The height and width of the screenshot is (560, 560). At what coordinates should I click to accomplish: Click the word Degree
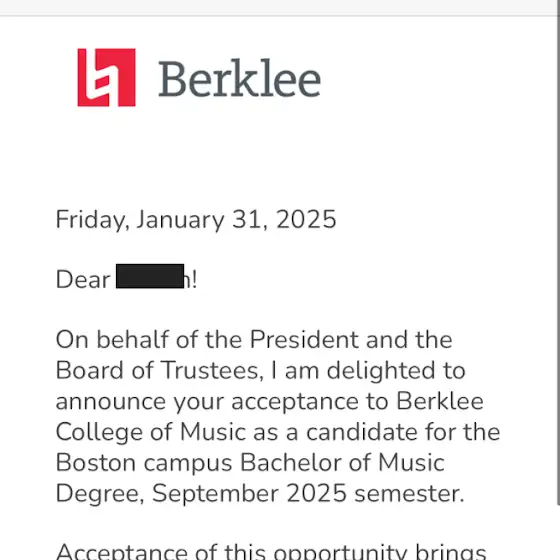tap(98, 494)
